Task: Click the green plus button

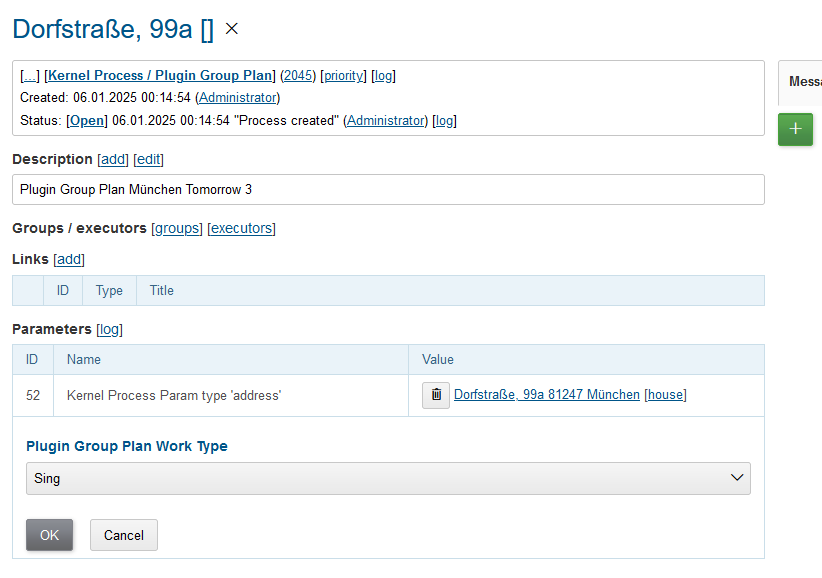Action: tap(795, 130)
